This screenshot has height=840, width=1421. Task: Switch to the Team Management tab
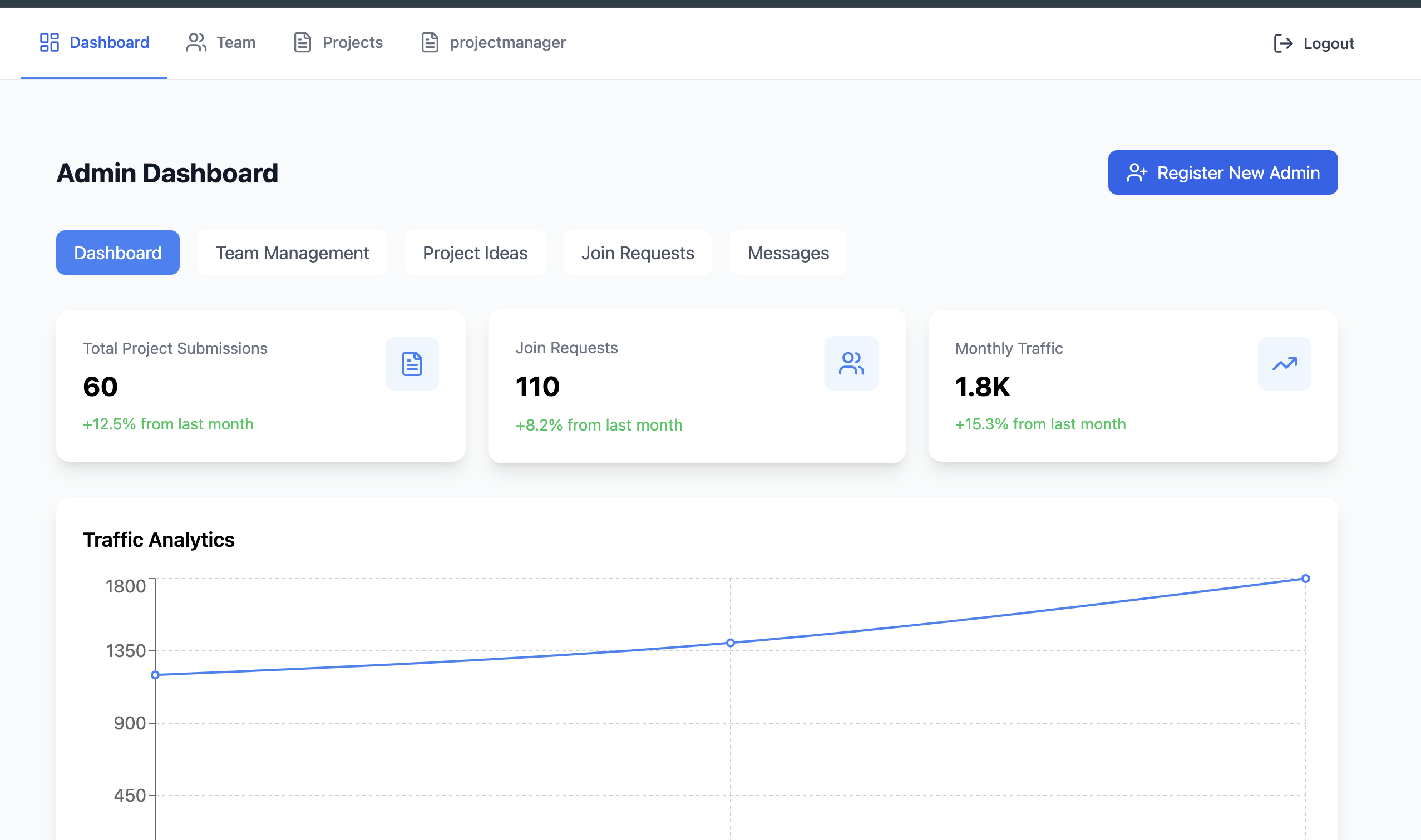pos(292,253)
